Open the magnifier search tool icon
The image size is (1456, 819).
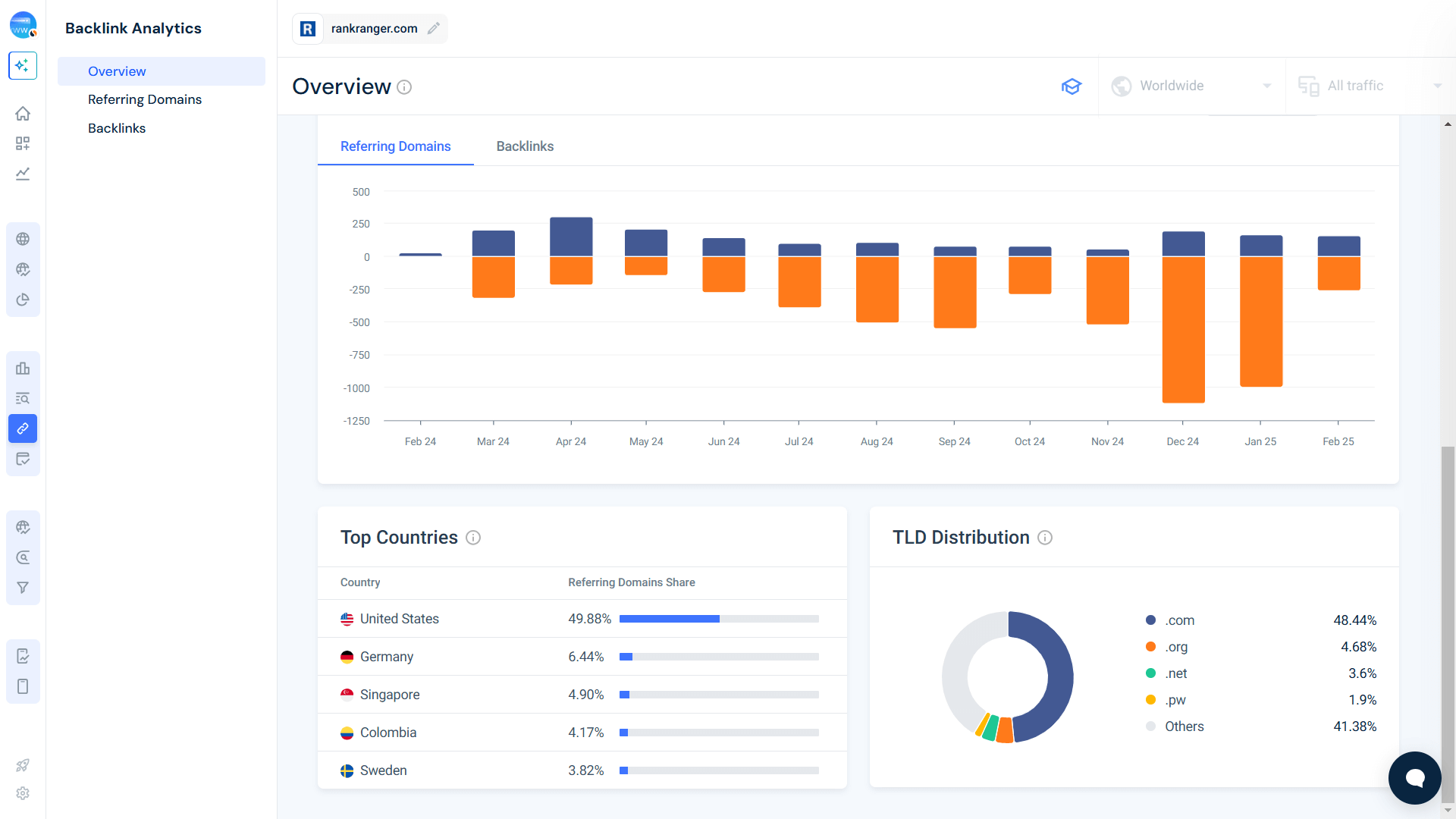pos(23,557)
